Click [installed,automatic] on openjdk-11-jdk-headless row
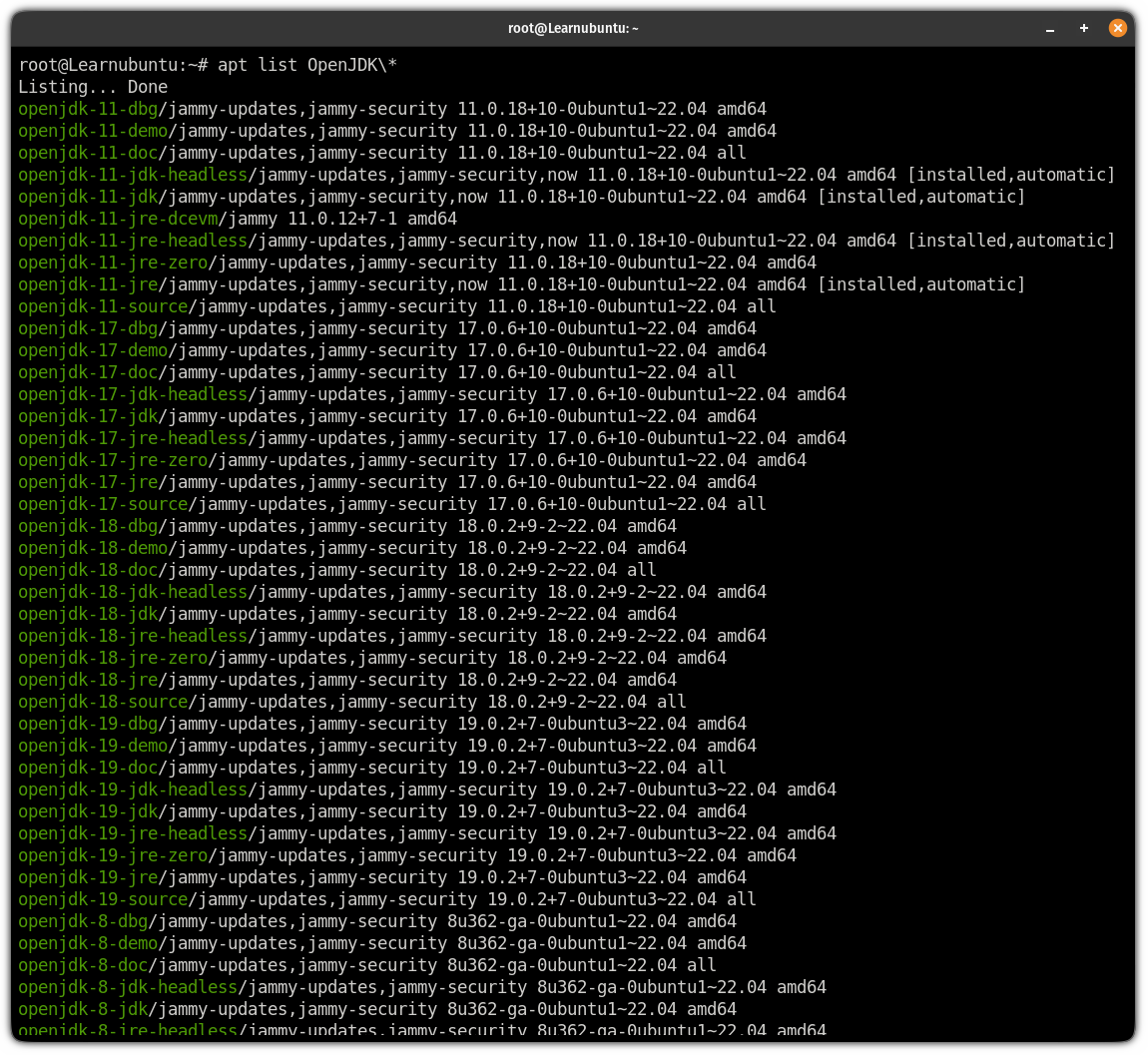Screen dimensions: 1148x1055 coord(1011,175)
